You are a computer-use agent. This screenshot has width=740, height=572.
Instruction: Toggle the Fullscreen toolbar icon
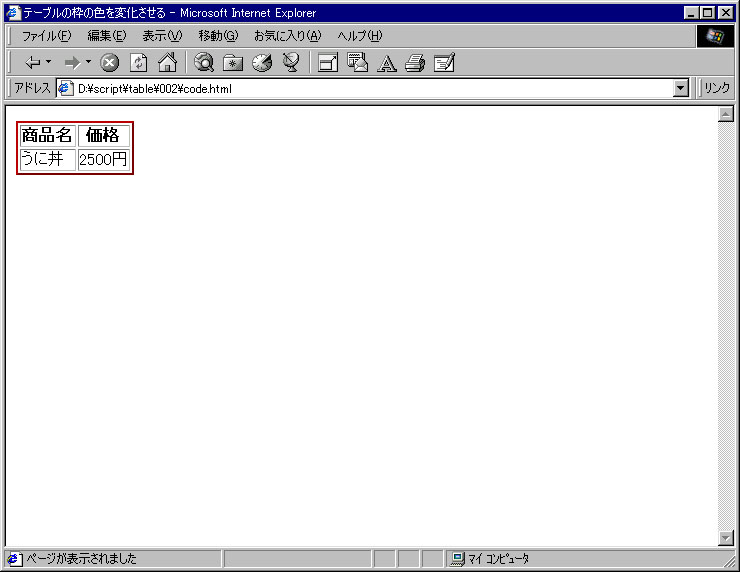tap(328, 62)
